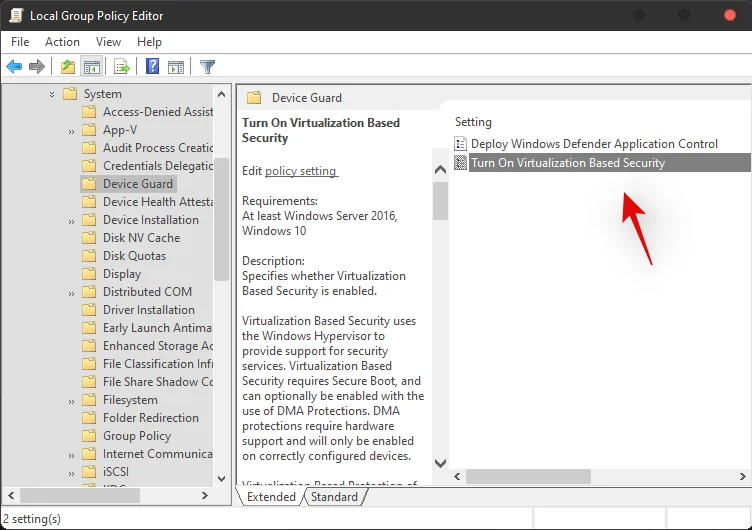Click the Export List toolbar icon
Viewport: 752px width, 530px height.
coord(122,67)
